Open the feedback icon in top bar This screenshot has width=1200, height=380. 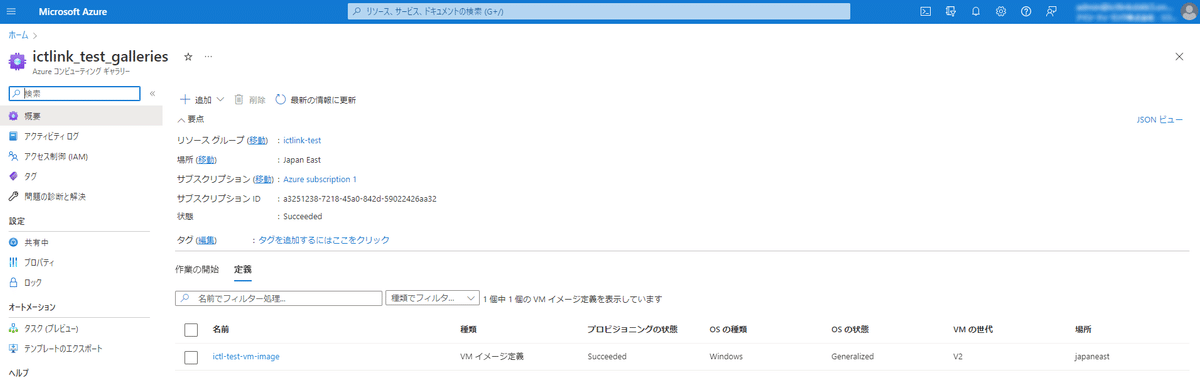[x=1051, y=11]
